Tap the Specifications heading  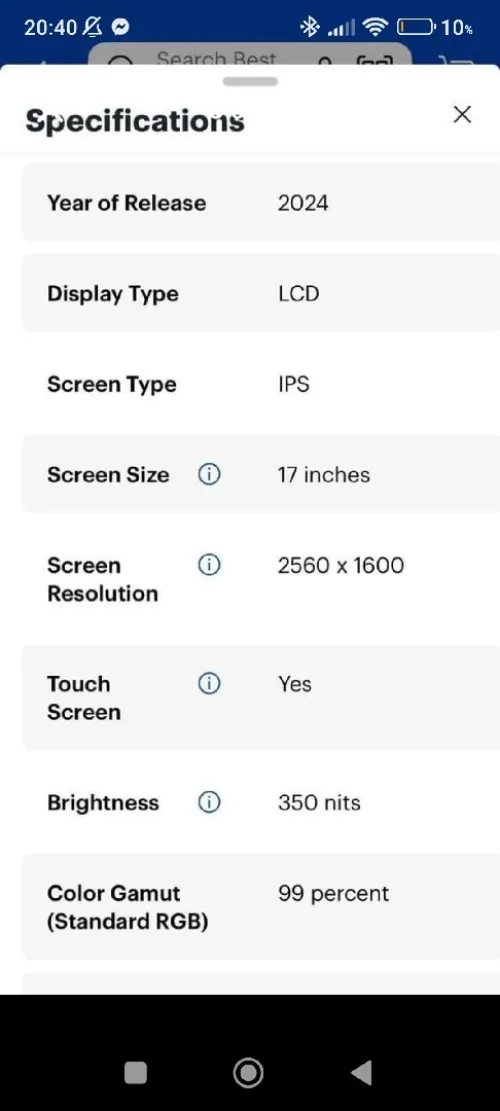tap(135, 122)
